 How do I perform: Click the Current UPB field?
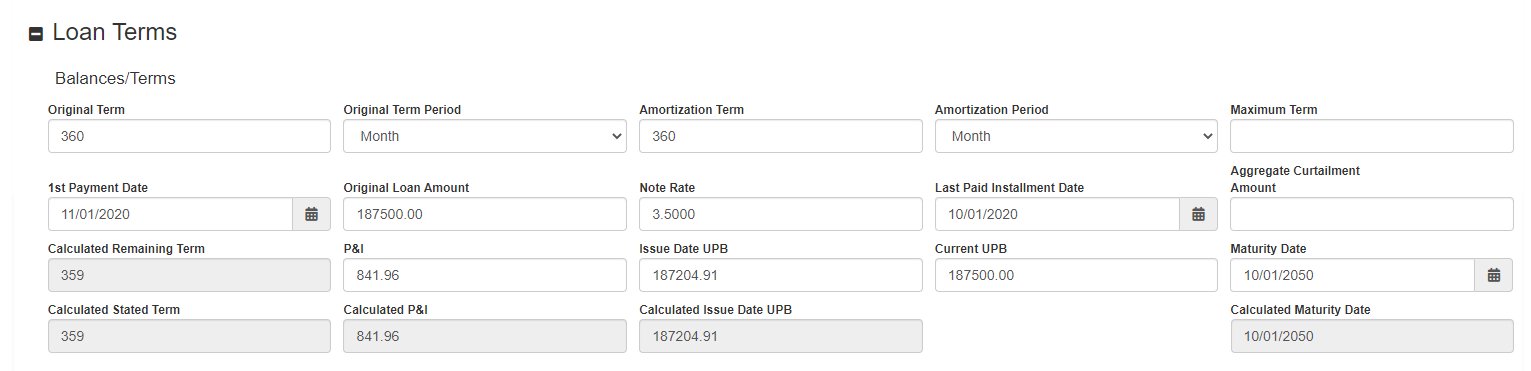click(x=1076, y=275)
